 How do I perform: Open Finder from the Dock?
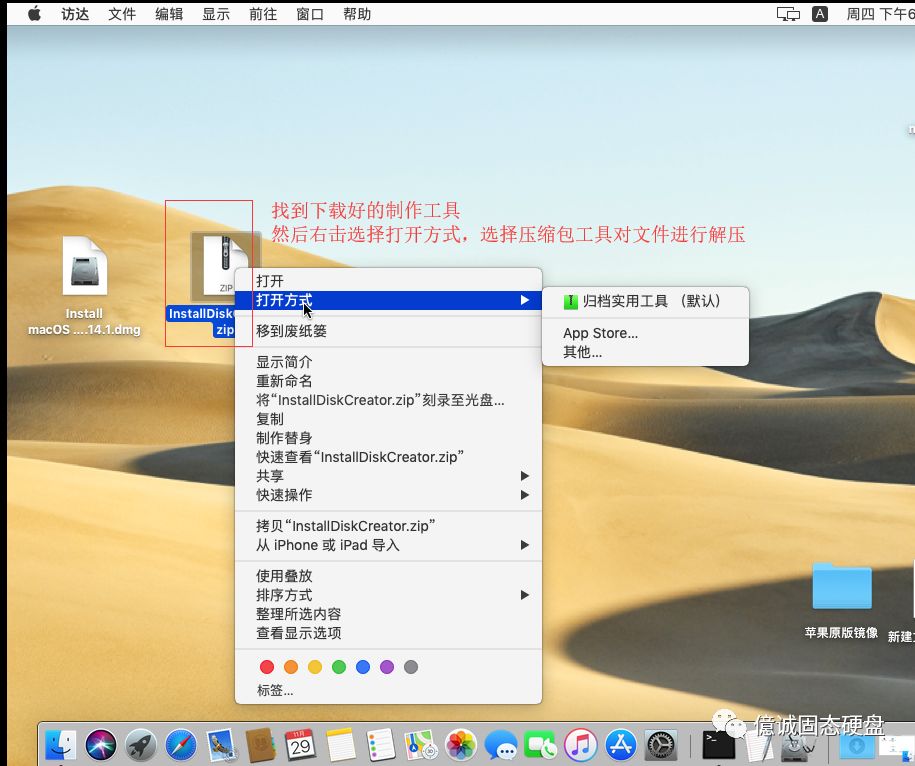(x=61, y=744)
